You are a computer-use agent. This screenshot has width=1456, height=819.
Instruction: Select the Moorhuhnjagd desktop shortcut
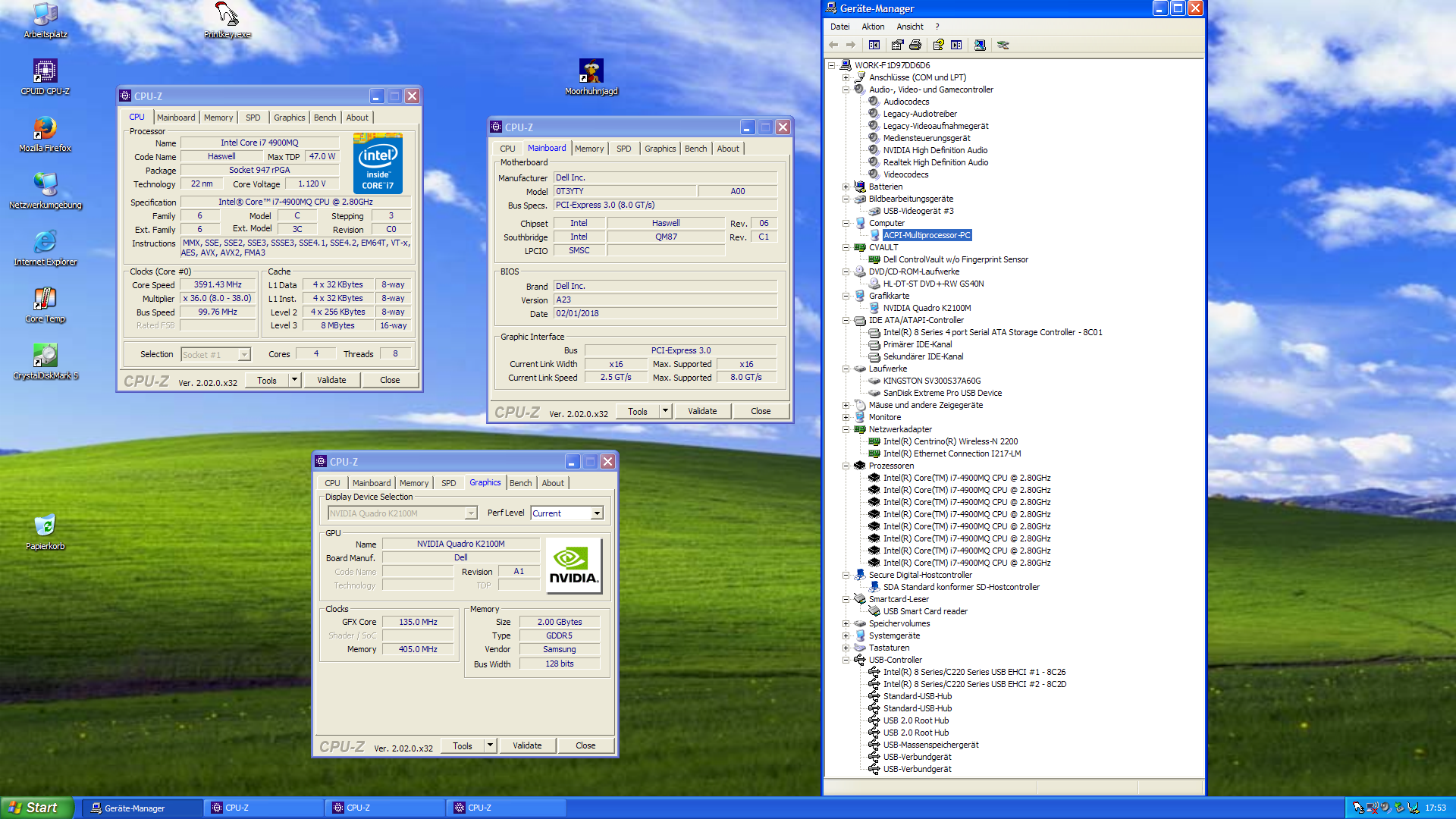click(591, 77)
